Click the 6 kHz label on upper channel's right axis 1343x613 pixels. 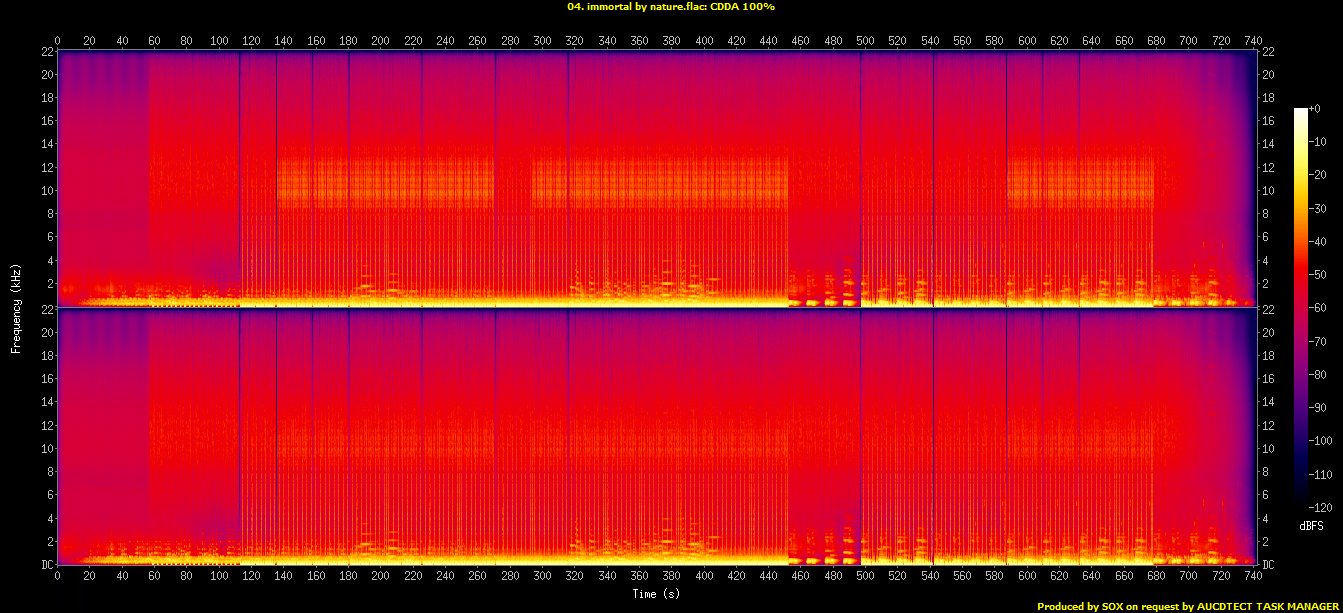[x=1266, y=237]
